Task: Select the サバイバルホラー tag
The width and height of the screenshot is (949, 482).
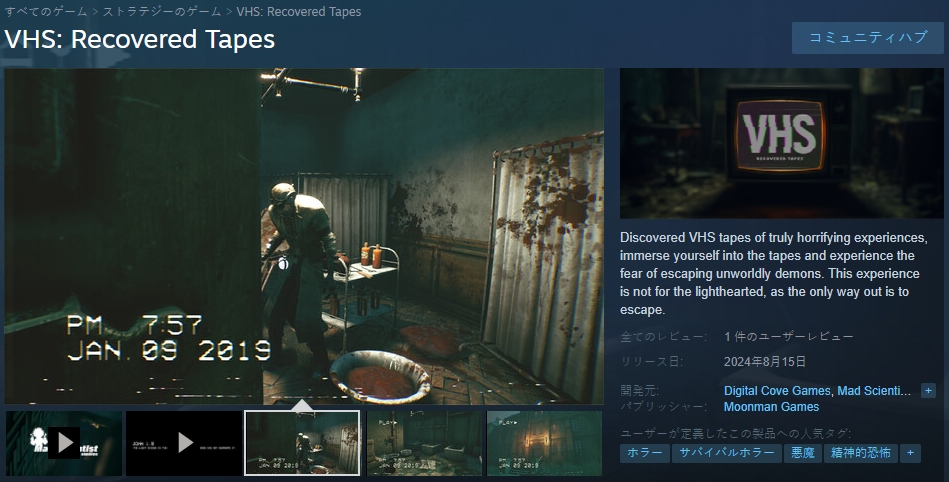Action: tap(726, 453)
